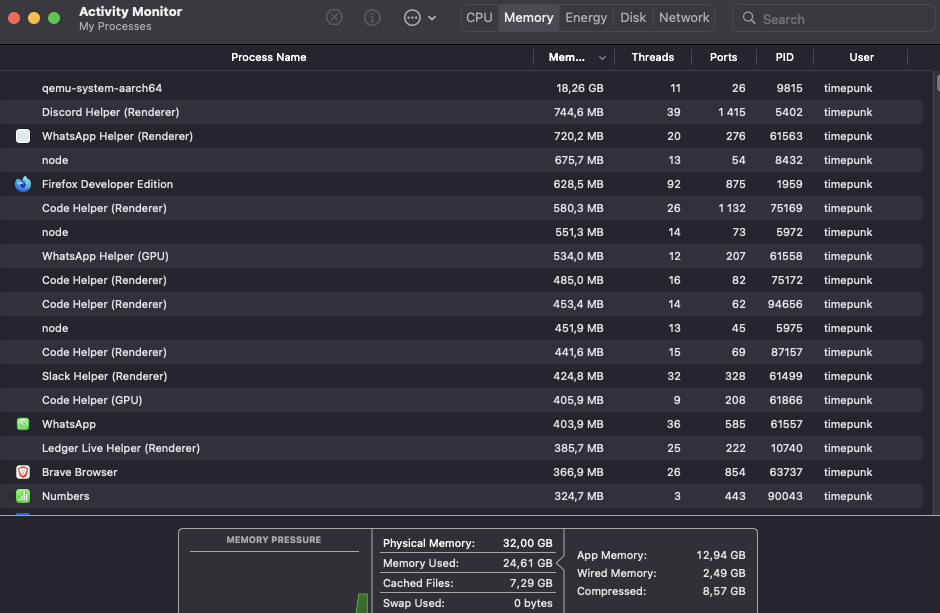Click the Numbers app icon
The image size is (940, 613).
pyautogui.click(x=22, y=496)
